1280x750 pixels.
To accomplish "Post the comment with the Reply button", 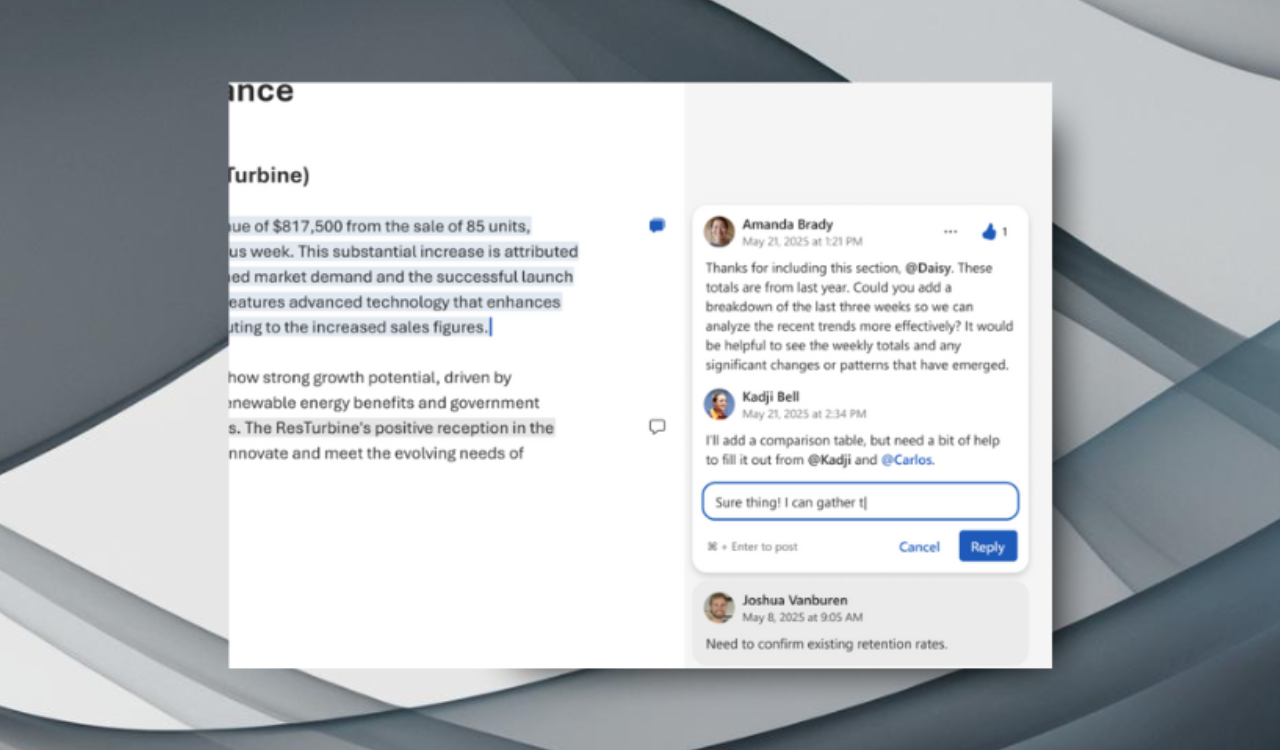I will click(987, 547).
